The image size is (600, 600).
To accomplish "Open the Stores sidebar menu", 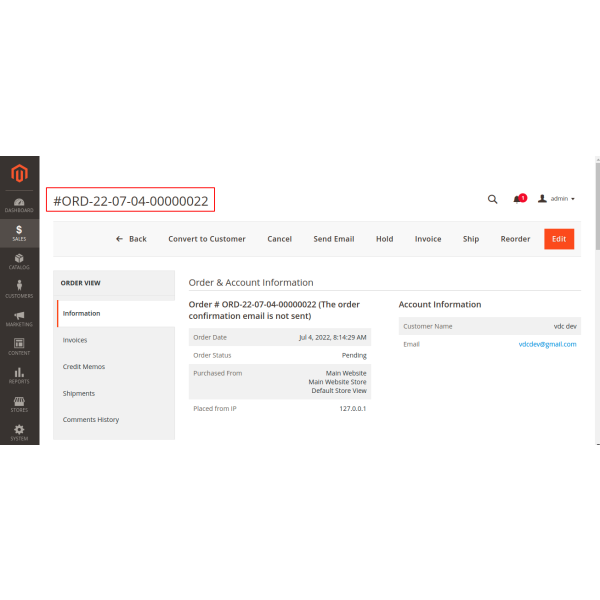I will pos(19,404).
